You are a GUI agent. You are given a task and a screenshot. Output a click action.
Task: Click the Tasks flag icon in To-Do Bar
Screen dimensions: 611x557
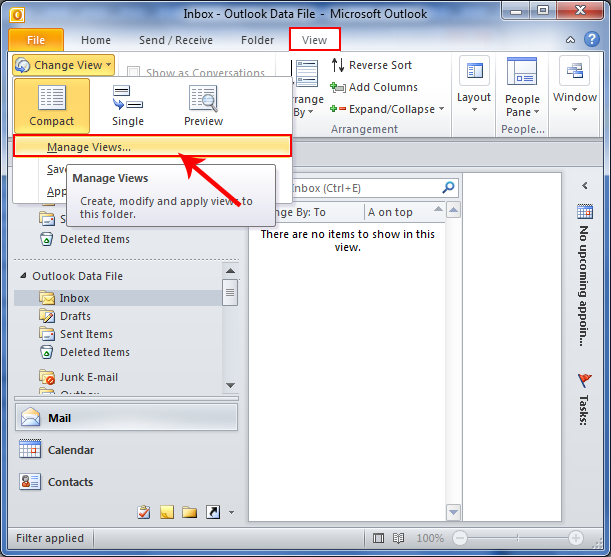[x=585, y=380]
